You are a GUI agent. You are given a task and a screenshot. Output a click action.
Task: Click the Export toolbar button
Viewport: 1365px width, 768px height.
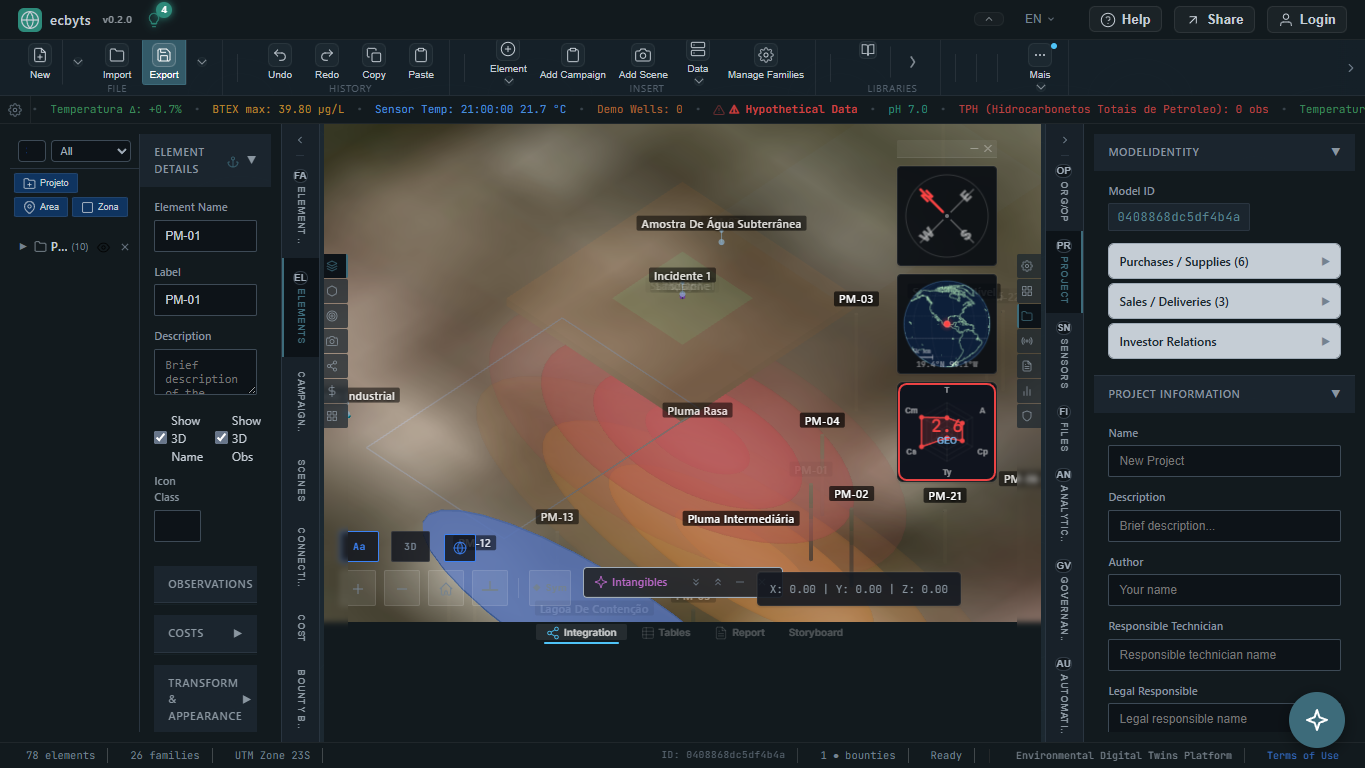tap(164, 62)
